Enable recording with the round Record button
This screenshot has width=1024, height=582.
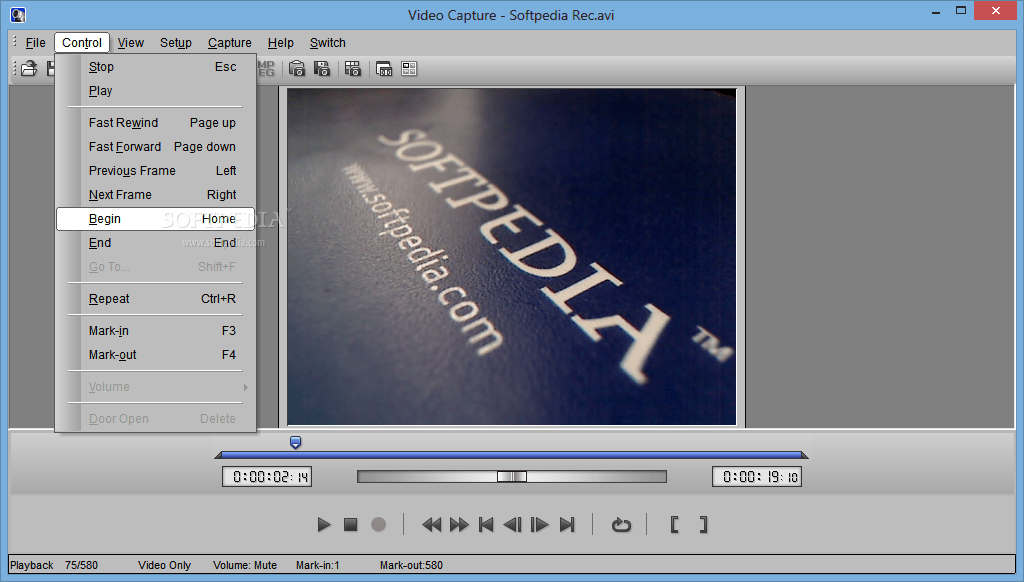tap(378, 524)
